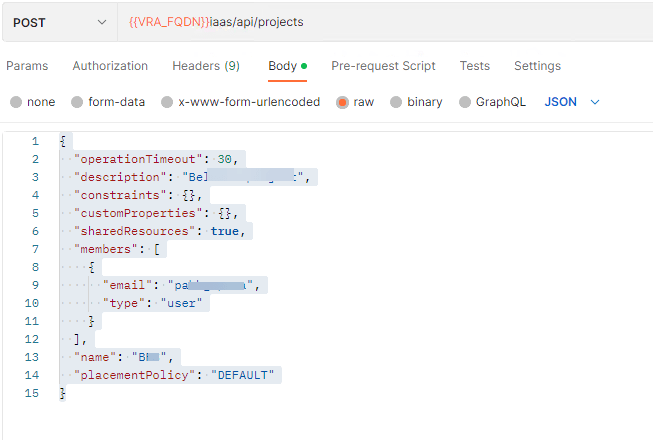The width and height of the screenshot is (653, 440).
Task: Click the "DEFAULT" placementPolicy value in the editor
Action: click(x=241, y=375)
